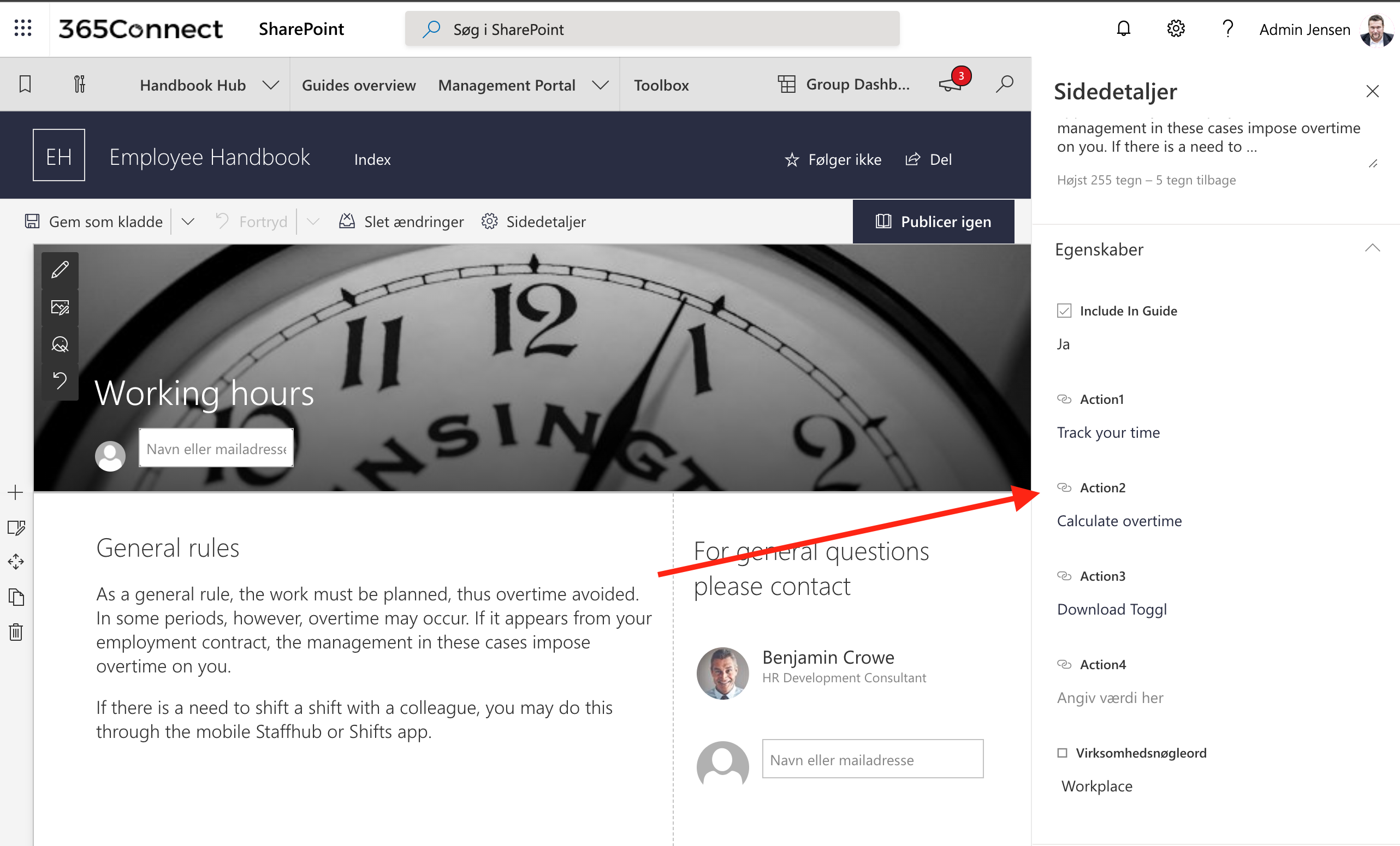Screen dimensions: 1400x846
Task: Open Group Dashboard menu item
Action: (x=858, y=84)
